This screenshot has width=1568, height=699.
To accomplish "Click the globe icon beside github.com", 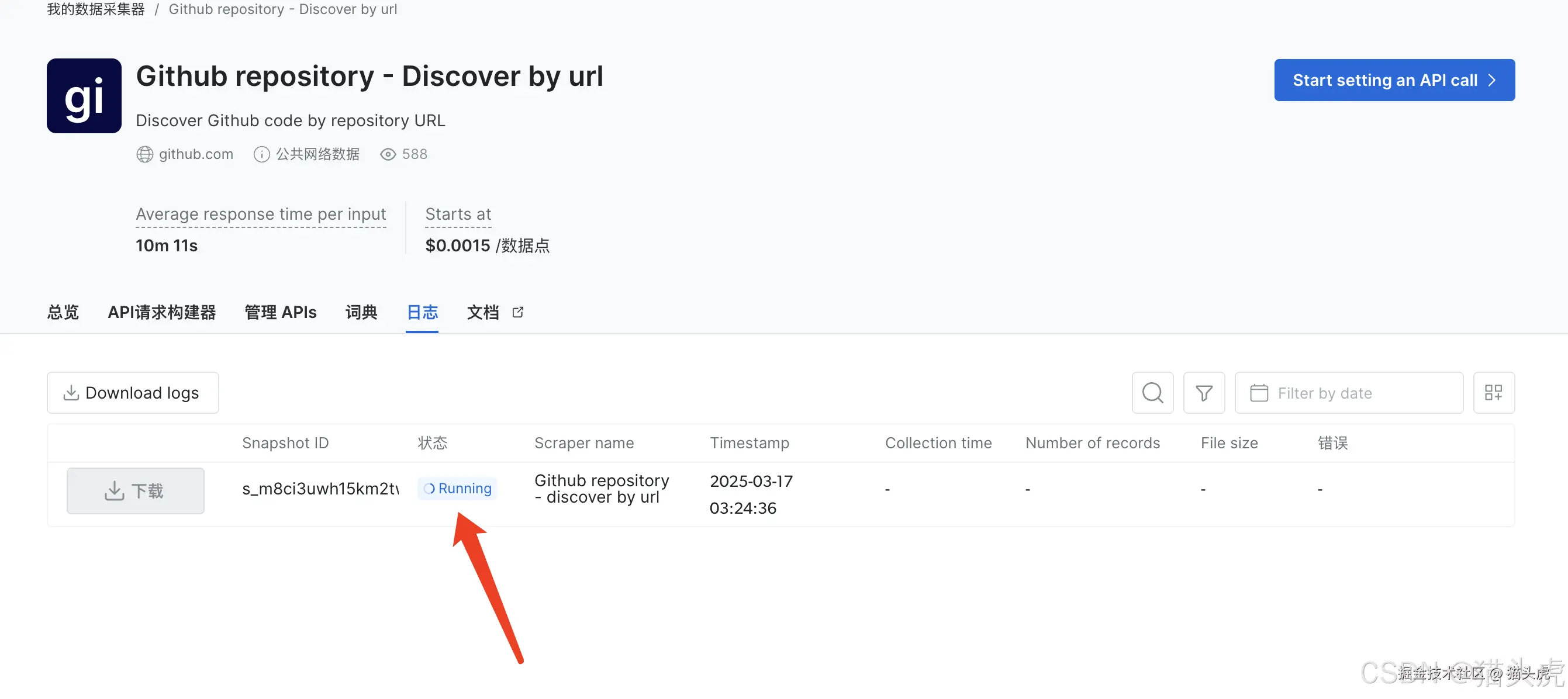I will tap(144, 154).
